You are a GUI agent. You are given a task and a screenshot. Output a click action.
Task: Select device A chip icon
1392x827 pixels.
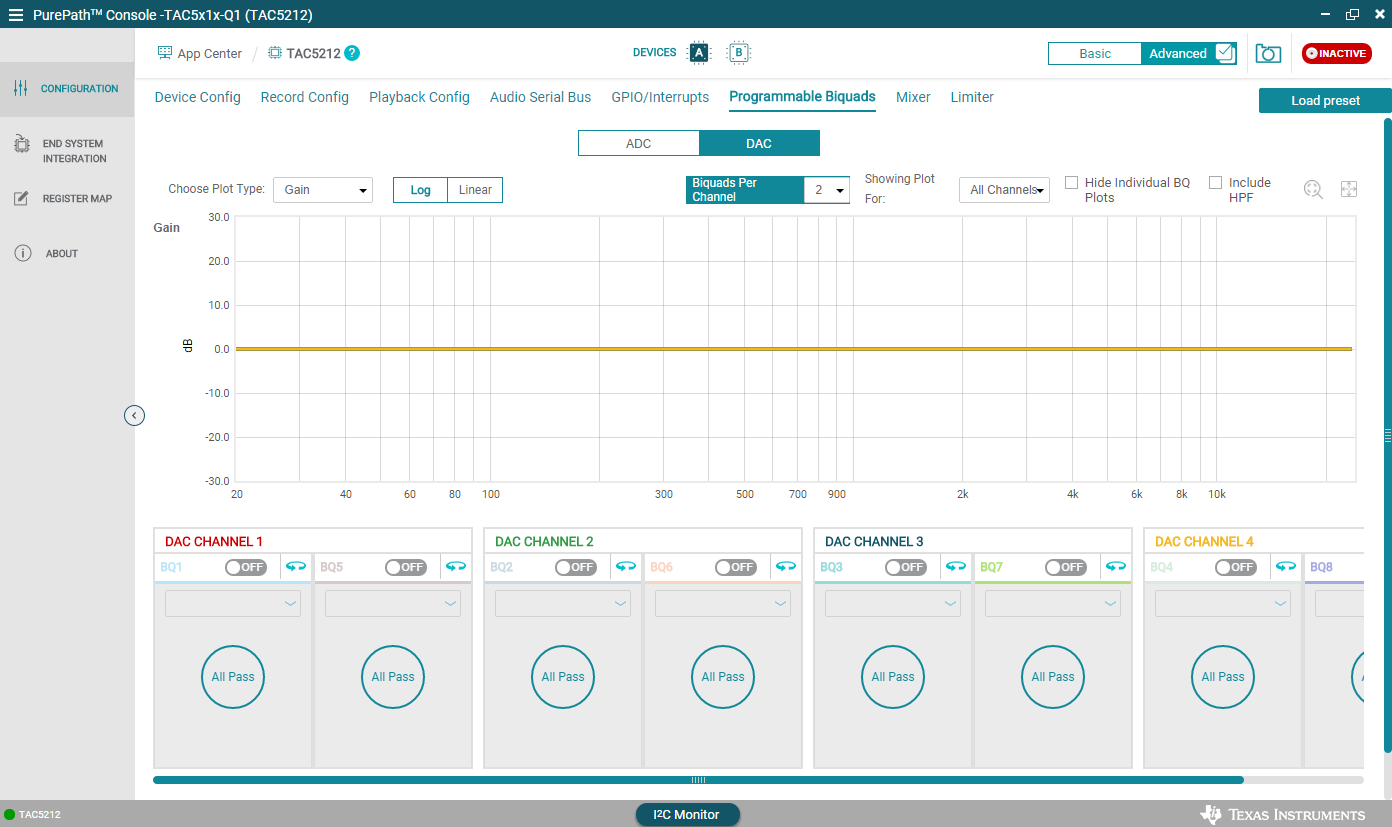(699, 53)
